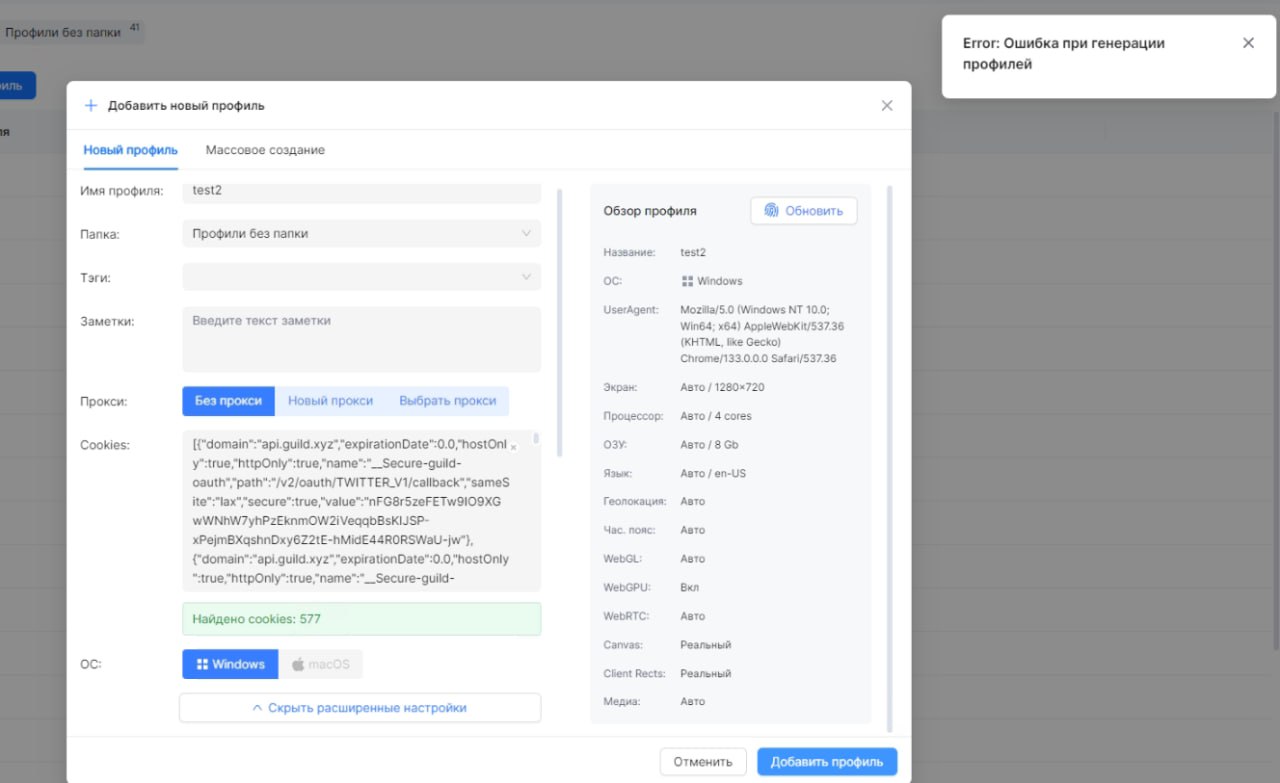
Task: Close the add profile dialog
Action: coord(887,105)
